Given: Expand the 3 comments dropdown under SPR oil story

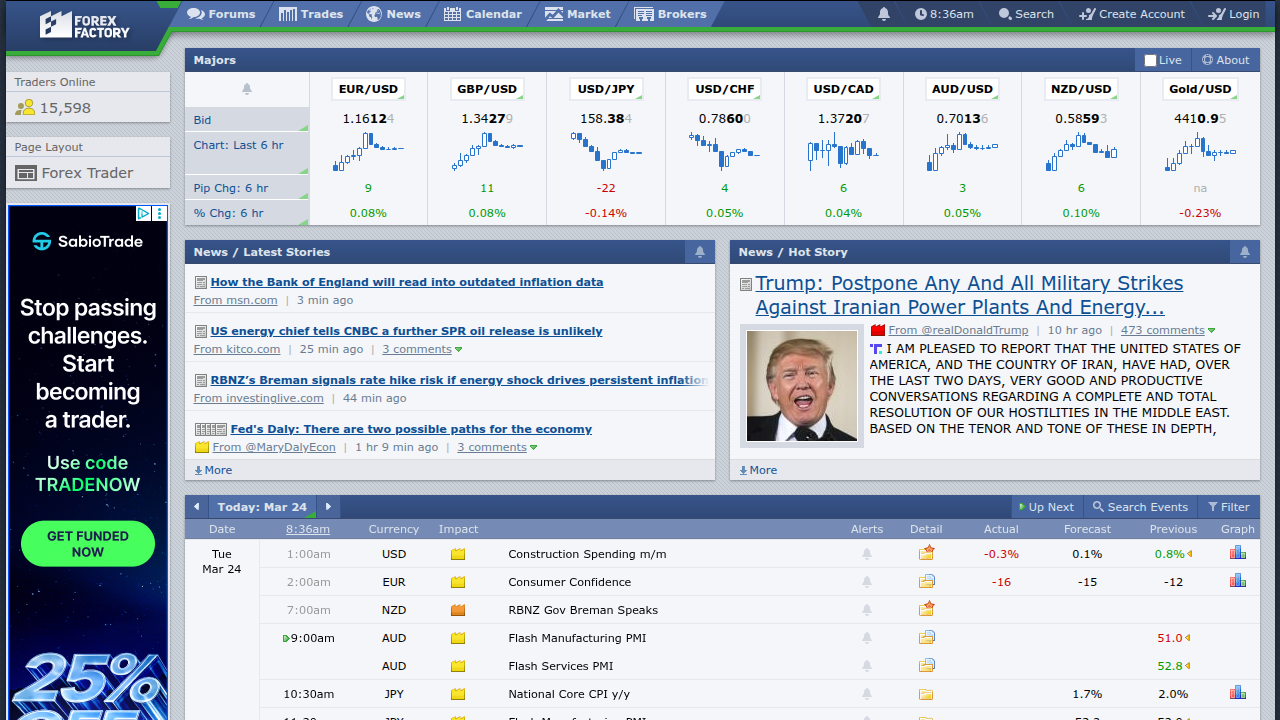Looking at the screenshot, I should coord(416,349).
